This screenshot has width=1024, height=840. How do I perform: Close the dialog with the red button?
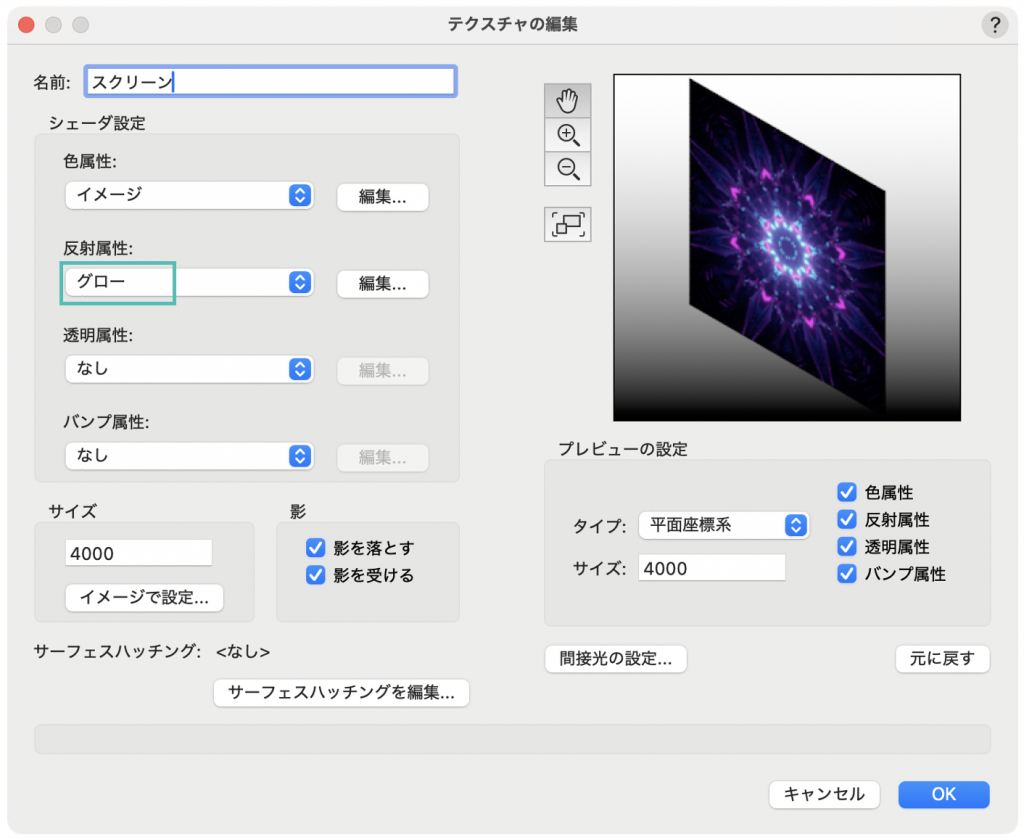26,25
